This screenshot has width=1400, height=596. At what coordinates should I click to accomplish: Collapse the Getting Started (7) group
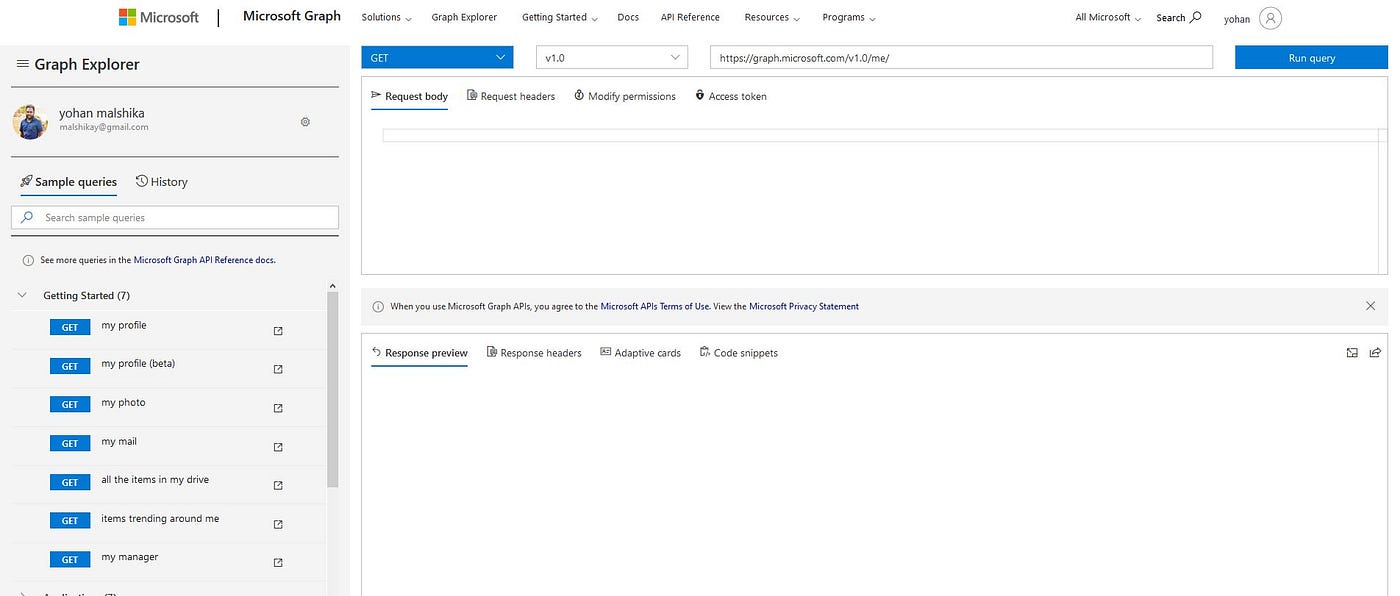click(x=22, y=296)
